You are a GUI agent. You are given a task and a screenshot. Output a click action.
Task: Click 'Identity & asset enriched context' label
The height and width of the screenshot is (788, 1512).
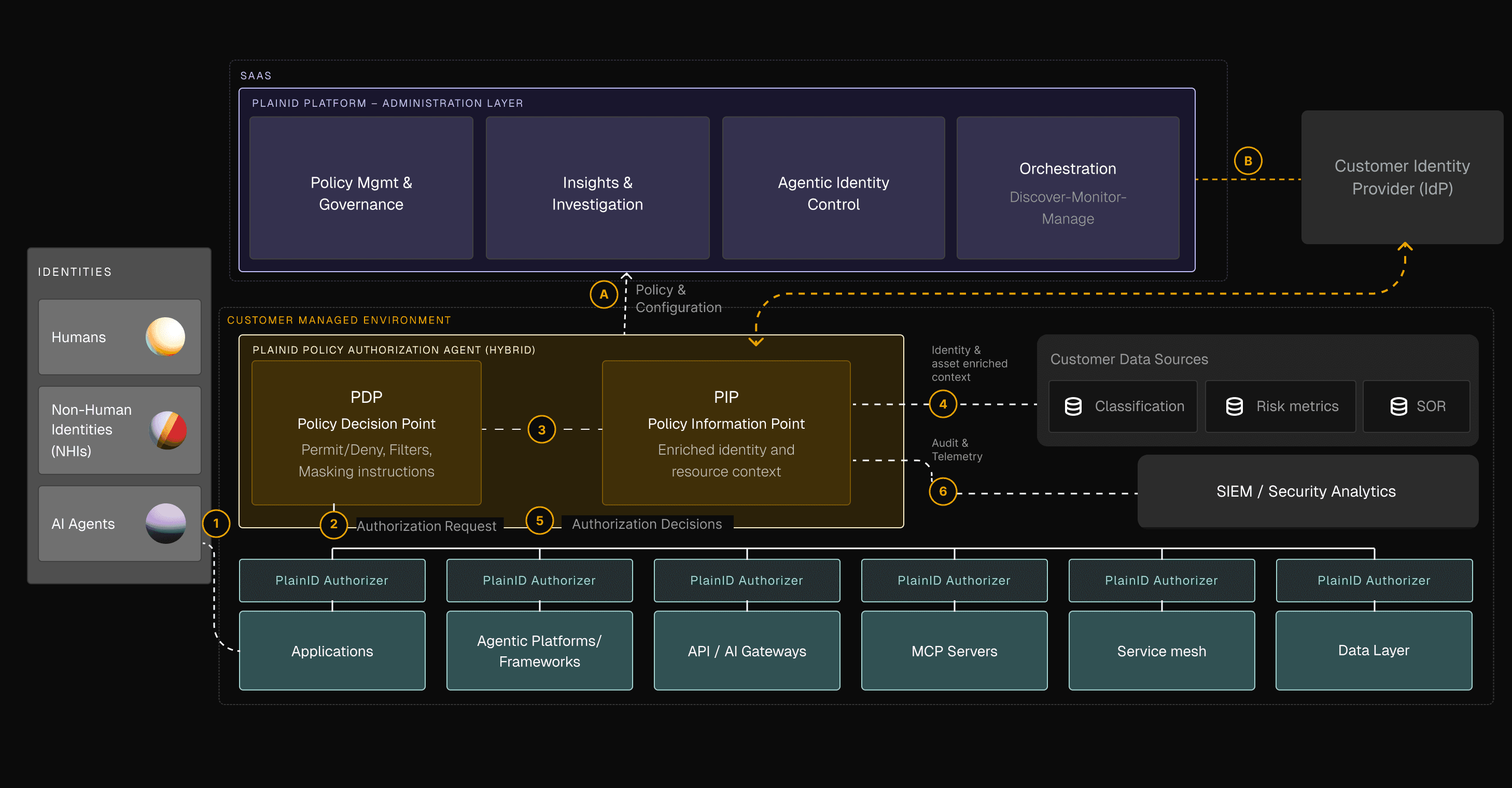tap(969, 363)
